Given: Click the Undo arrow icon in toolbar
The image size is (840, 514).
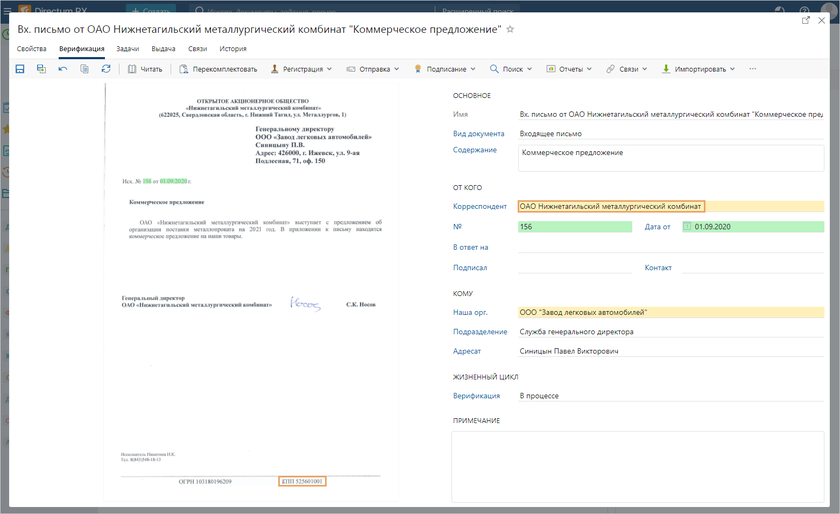Looking at the screenshot, I should pyautogui.click(x=63, y=69).
